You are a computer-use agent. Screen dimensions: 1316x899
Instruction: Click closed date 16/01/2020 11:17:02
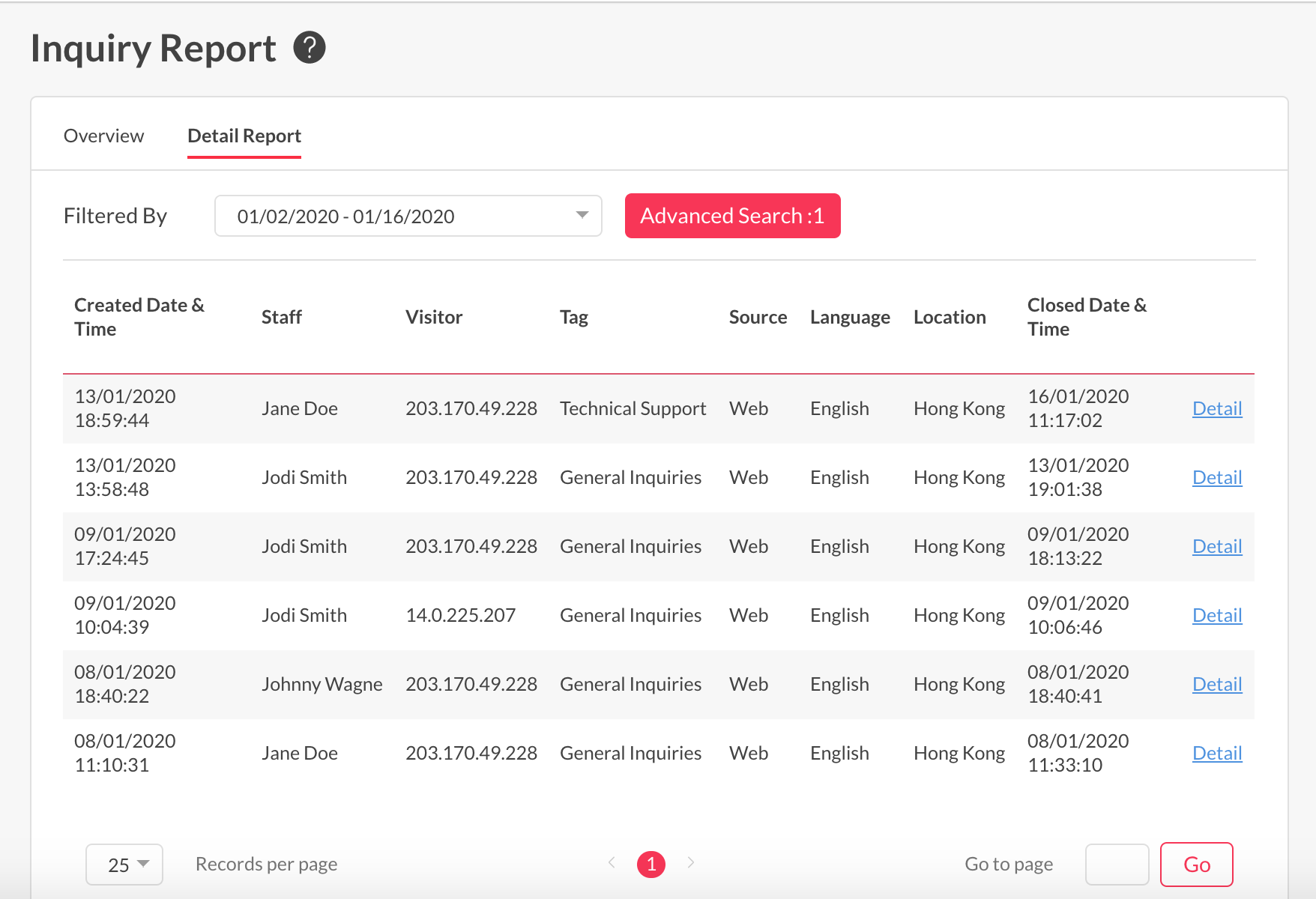click(x=1078, y=408)
